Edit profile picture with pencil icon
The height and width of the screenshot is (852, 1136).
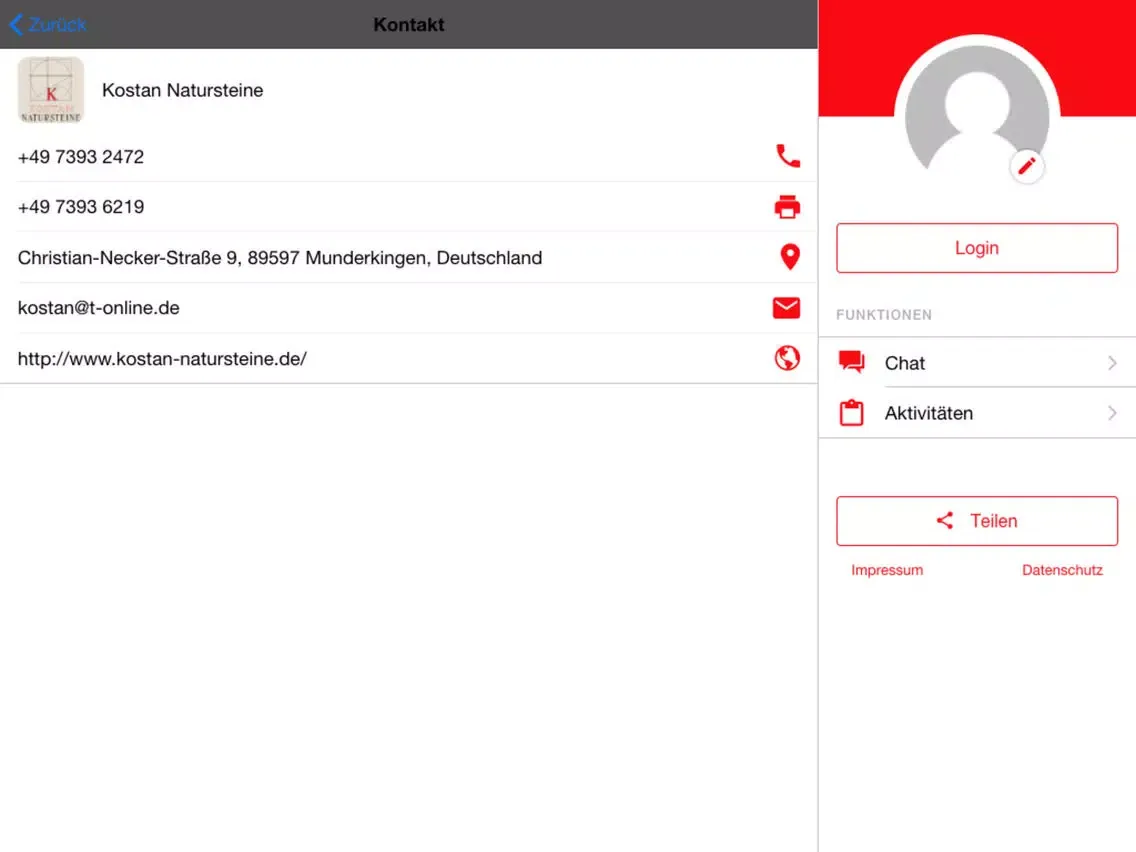[x=1027, y=167]
